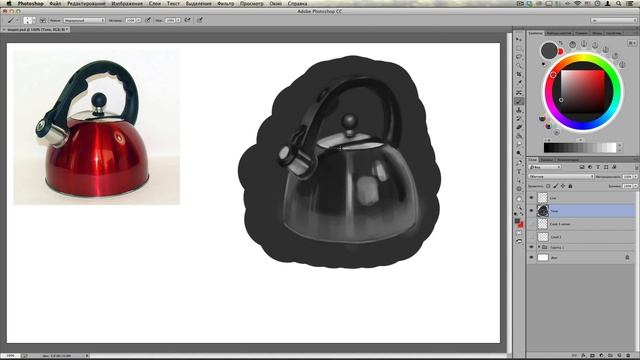Switch to the Контуры tab
Screen dimensions: 640x360
pos(568,160)
